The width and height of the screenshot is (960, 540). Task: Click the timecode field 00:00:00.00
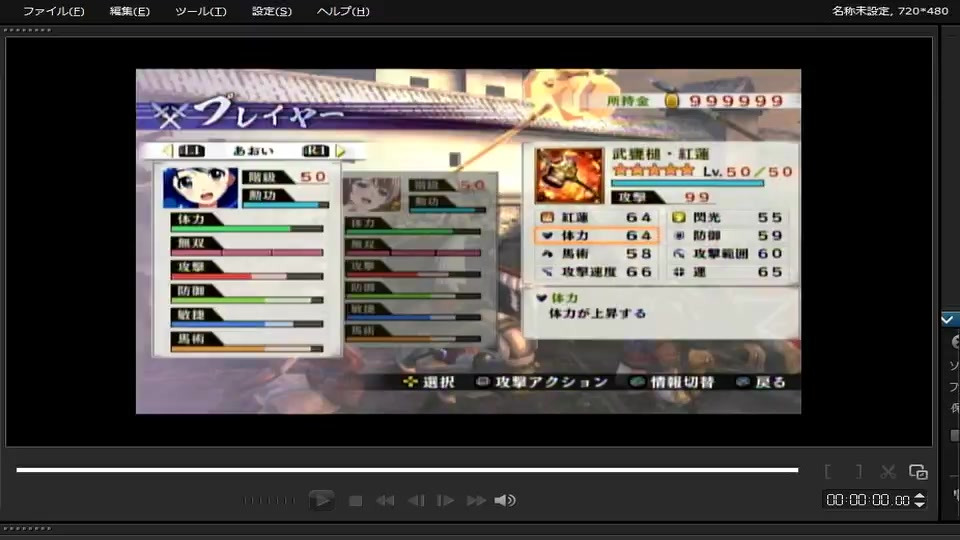pos(868,500)
